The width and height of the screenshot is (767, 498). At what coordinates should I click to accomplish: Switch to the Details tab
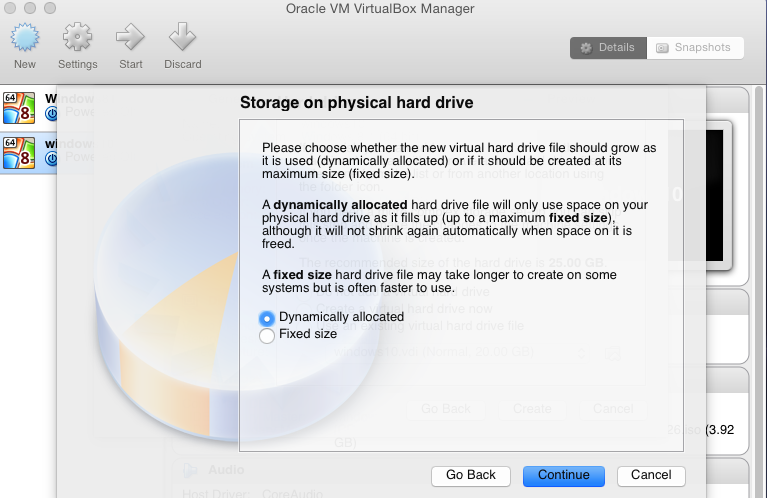point(608,47)
